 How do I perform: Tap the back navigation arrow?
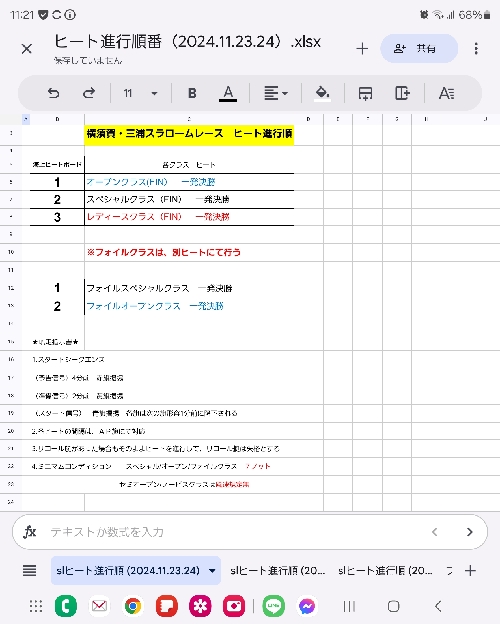(438, 606)
